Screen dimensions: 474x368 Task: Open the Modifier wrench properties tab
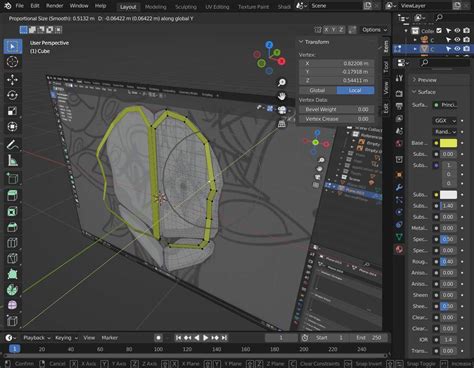coord(399,187)
